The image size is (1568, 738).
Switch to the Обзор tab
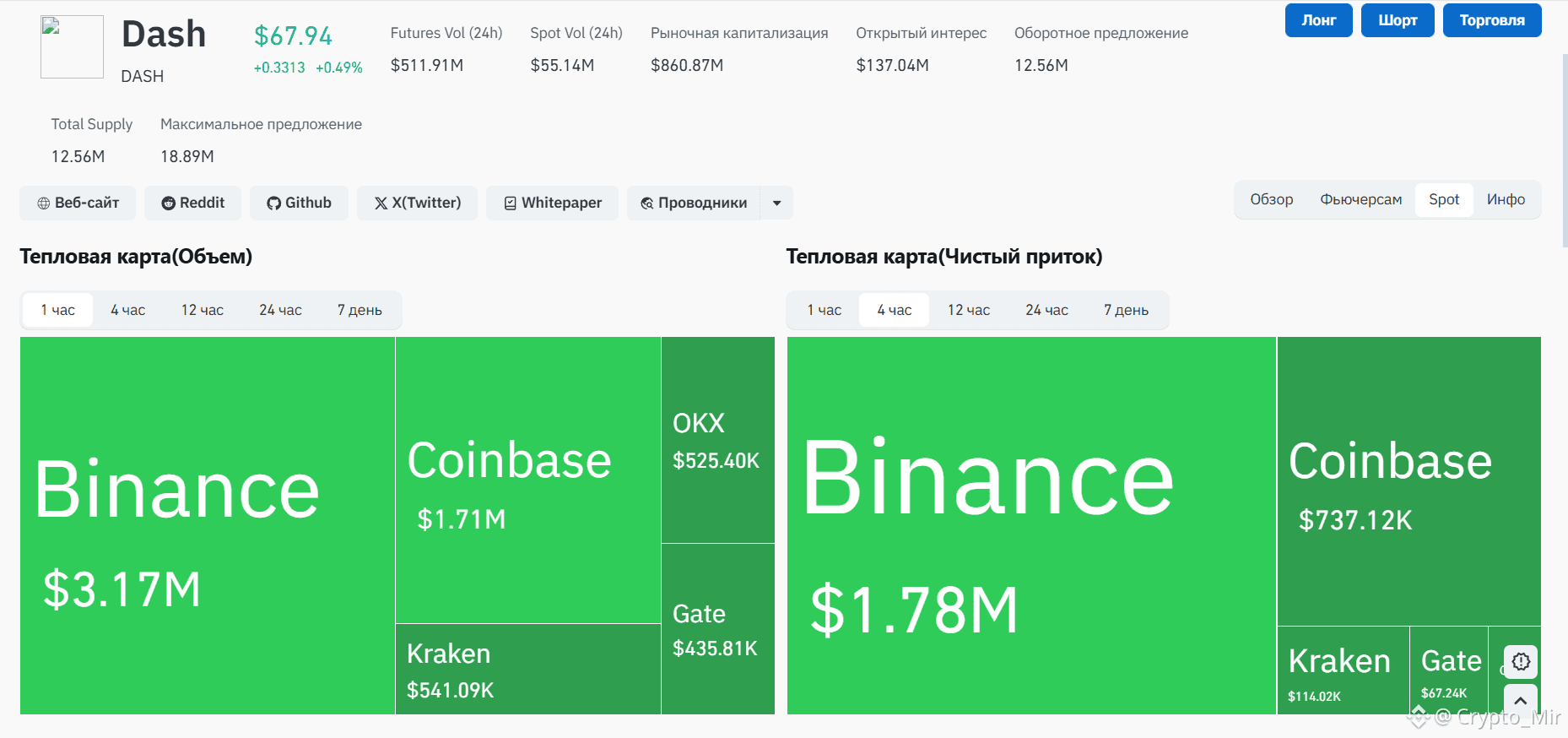pyautogui.click(x=1272, y=199)
